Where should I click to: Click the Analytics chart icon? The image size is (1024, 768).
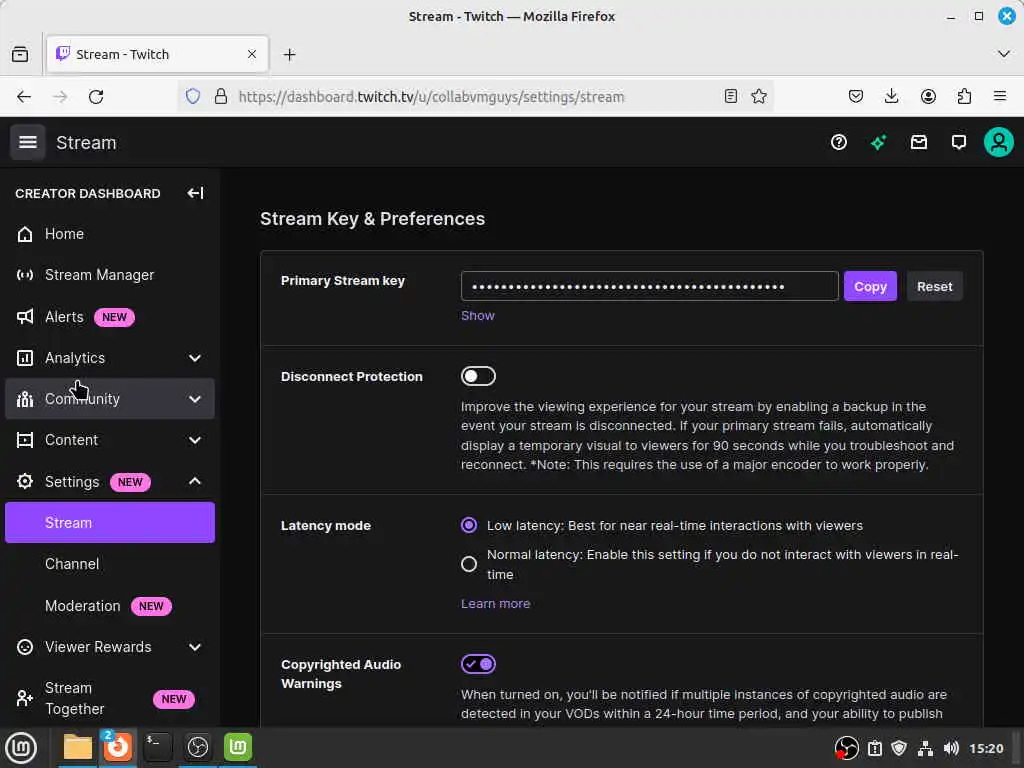point(25,358)
